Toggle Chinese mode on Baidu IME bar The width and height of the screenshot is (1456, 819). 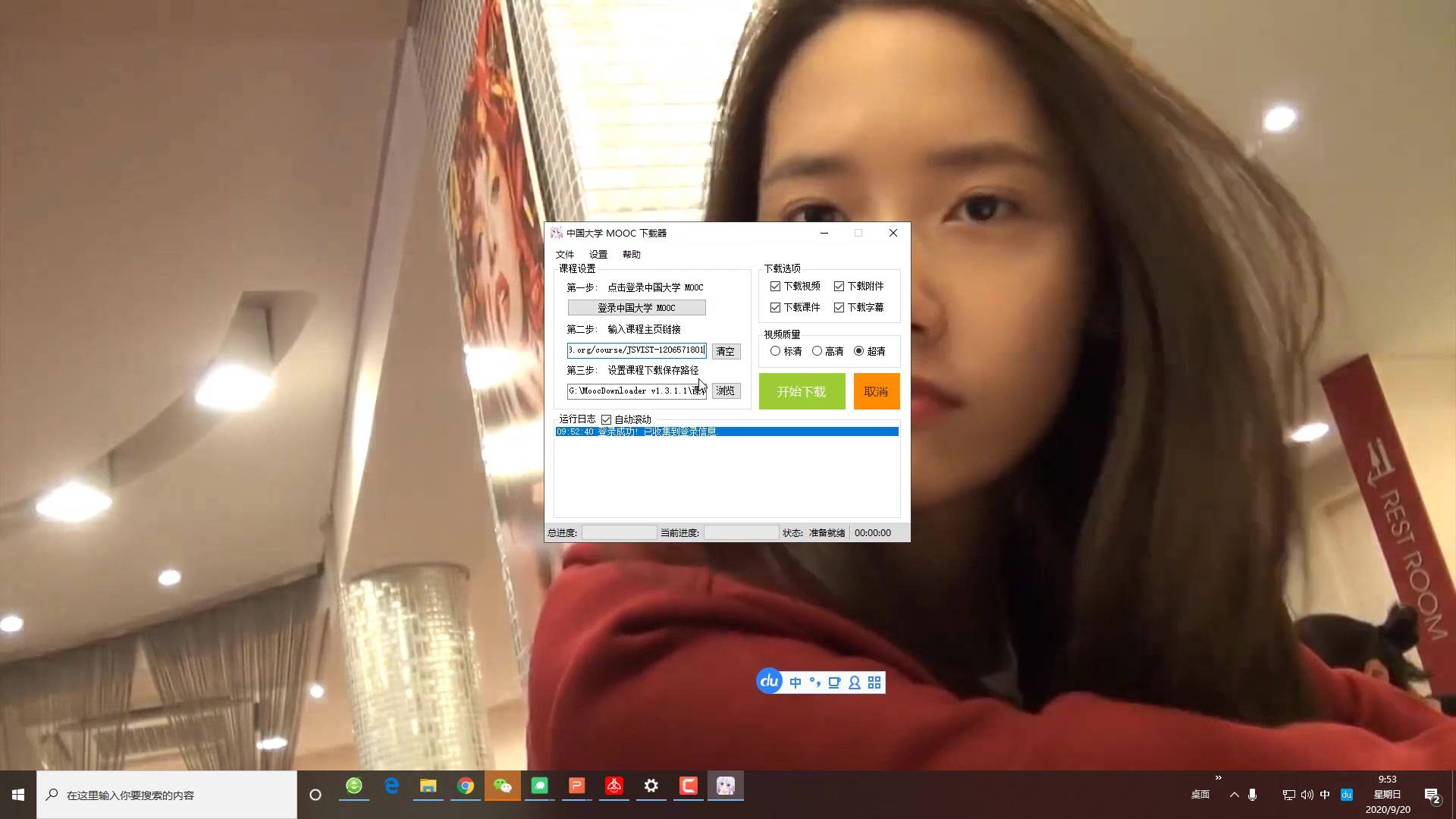795,682
